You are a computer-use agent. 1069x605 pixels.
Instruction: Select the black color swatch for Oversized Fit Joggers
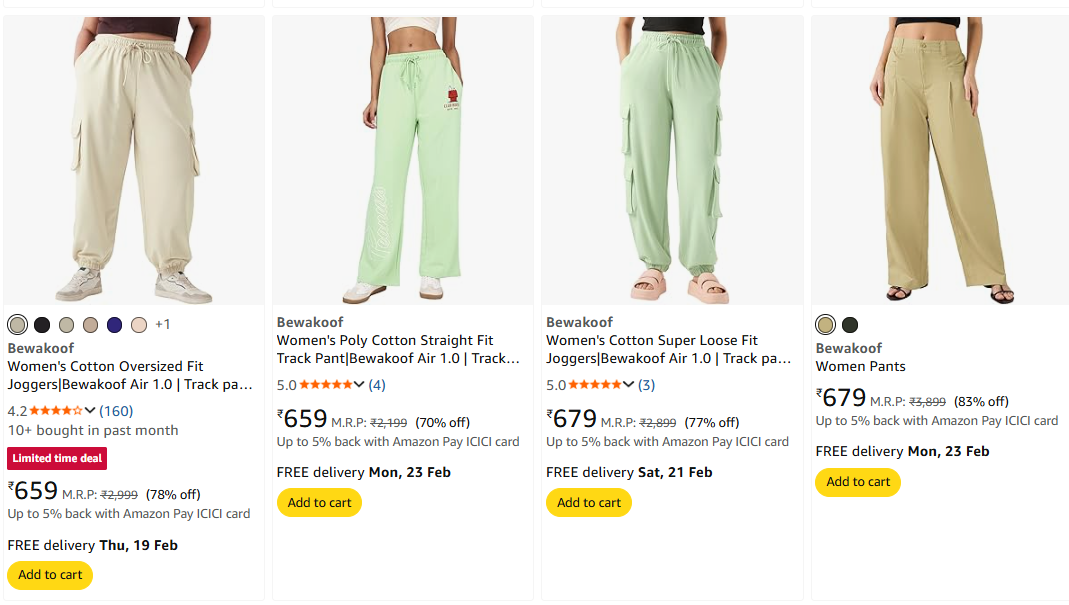pos(42,325)
